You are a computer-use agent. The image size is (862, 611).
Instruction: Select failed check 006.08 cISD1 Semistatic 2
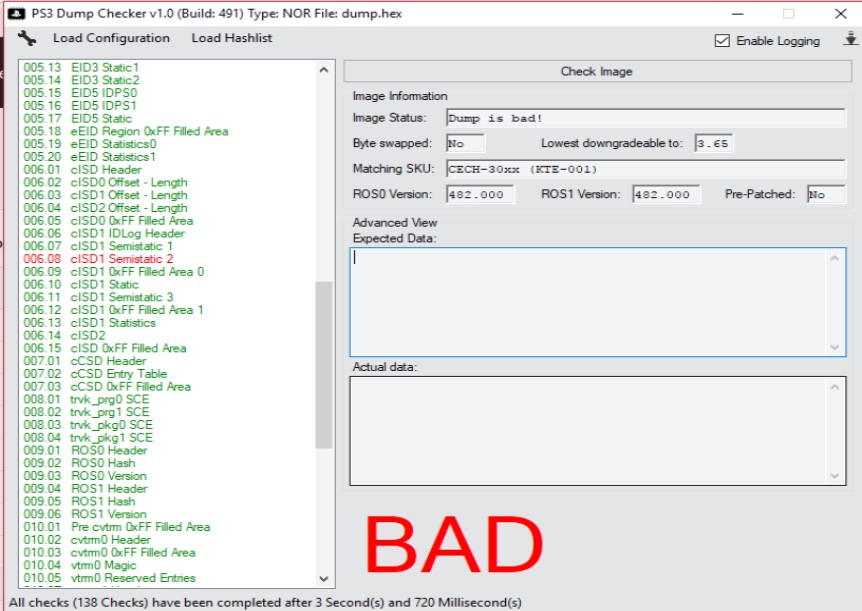[98, 258]
